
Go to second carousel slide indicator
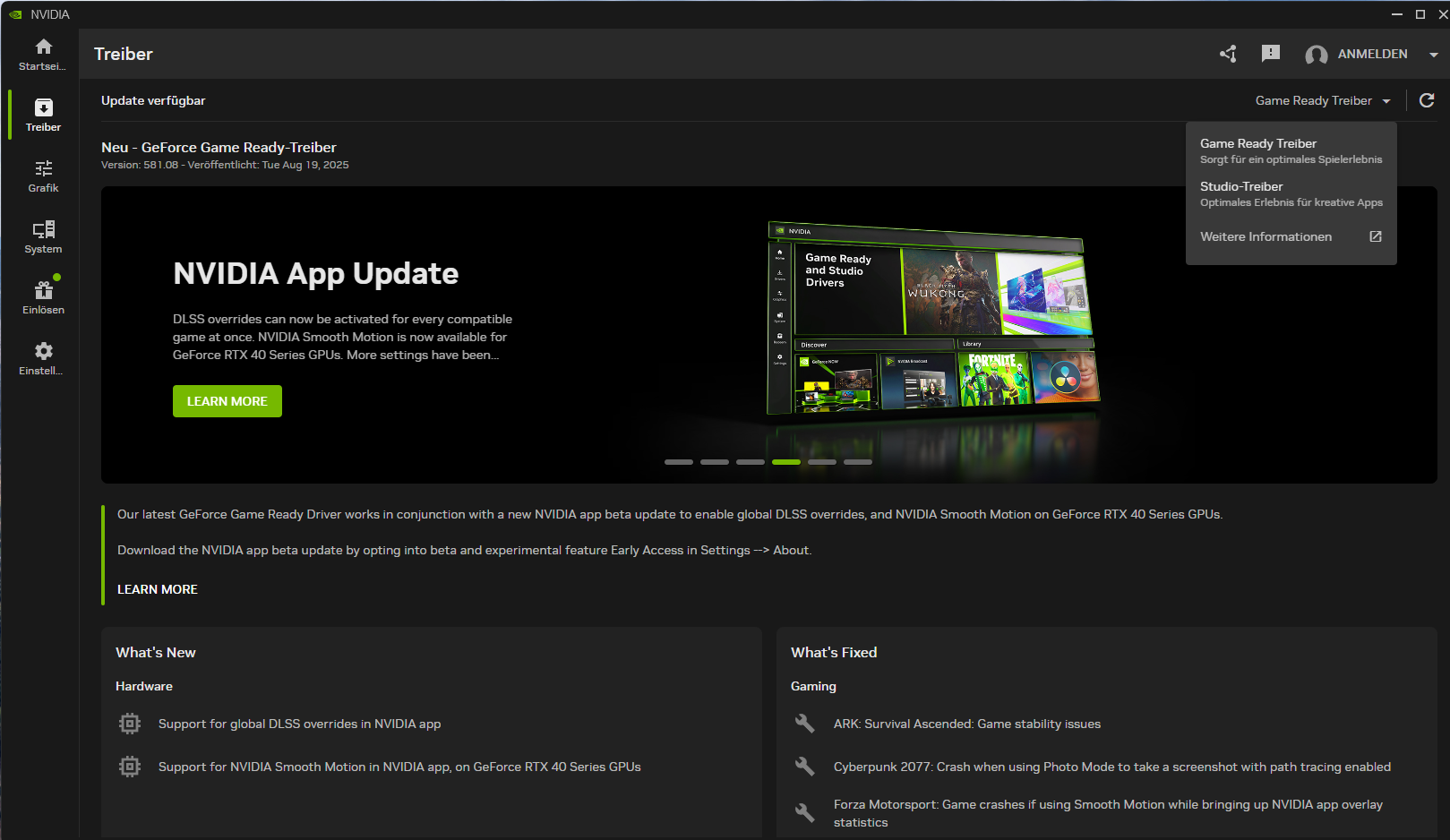(x=715, y=462)
